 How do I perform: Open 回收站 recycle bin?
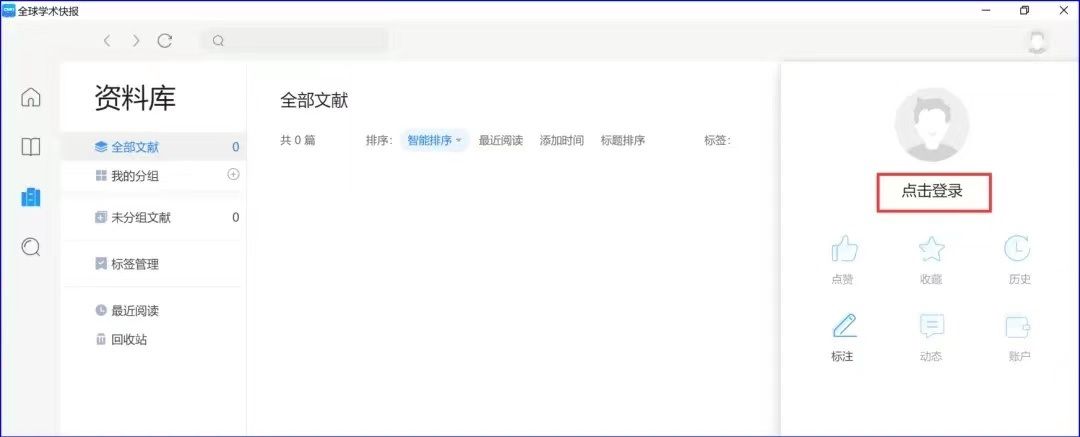(x=129, y=339)
